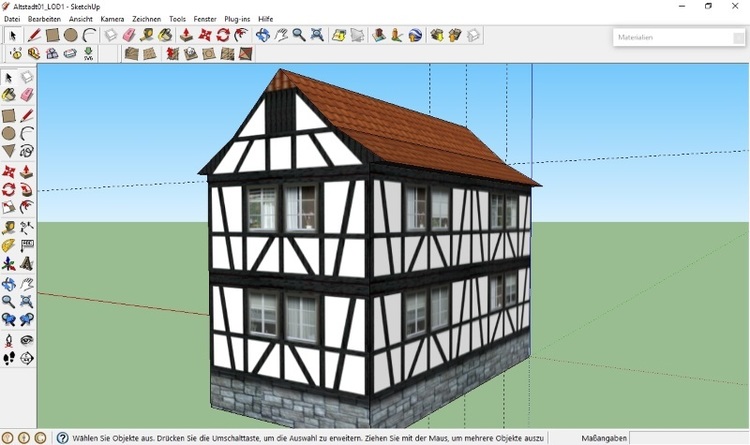Preview model in Google Earth
This screenshot has width=750, height=445.
[x=415, y=35]
